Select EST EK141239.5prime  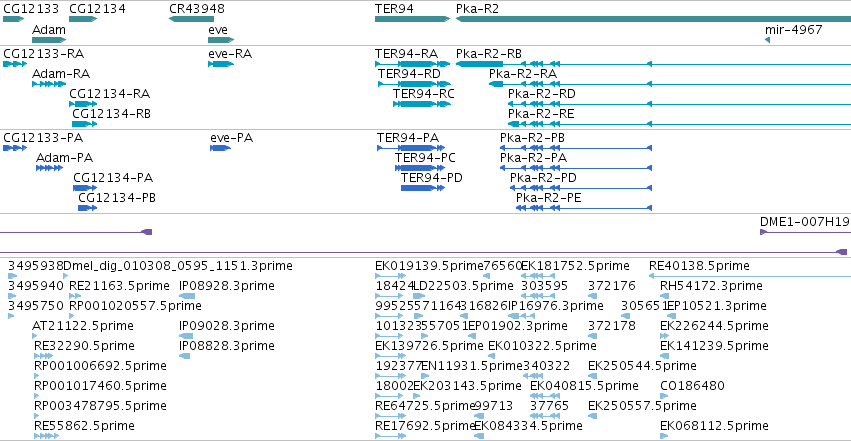[714, 346]
